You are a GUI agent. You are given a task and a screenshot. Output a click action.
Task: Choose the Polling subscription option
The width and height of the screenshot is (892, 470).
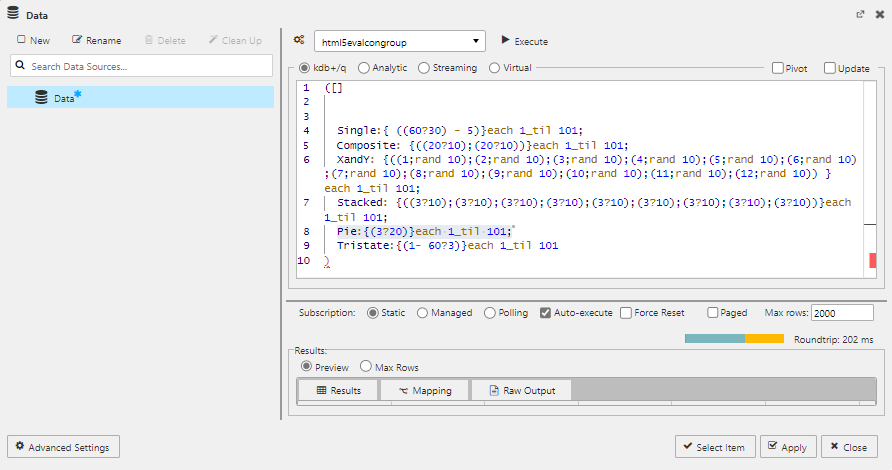point(490,313)
